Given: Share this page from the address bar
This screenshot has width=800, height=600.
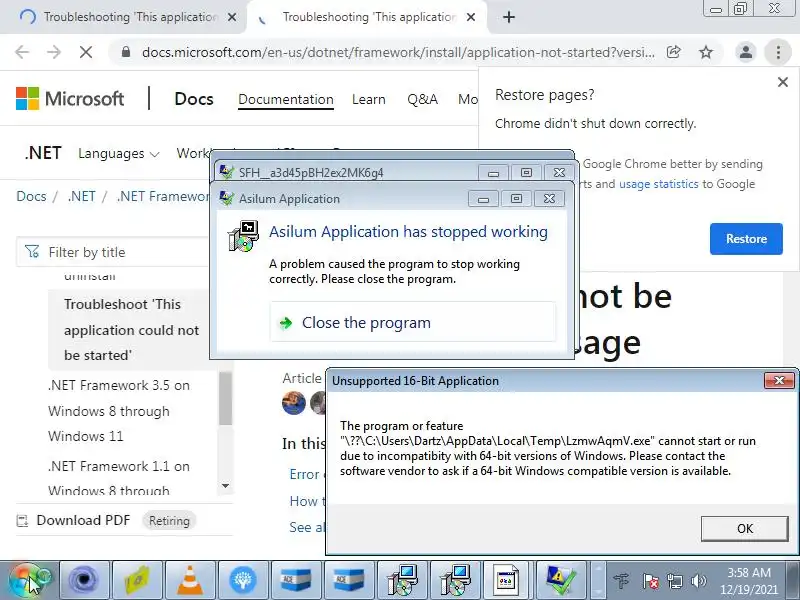Looking at the screenshot, I should 673,52.
